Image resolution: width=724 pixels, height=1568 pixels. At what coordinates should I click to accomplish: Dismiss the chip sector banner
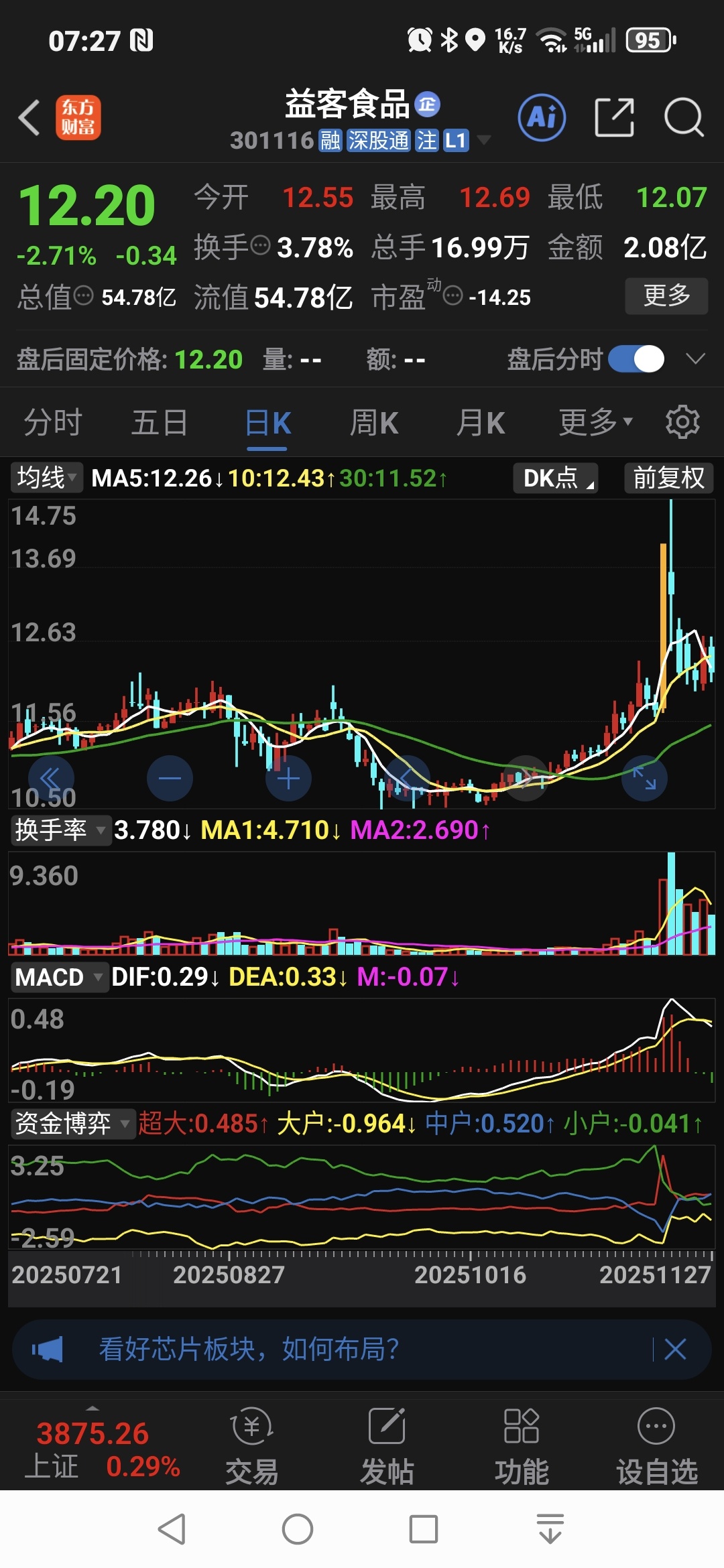tap(675, 1350)
